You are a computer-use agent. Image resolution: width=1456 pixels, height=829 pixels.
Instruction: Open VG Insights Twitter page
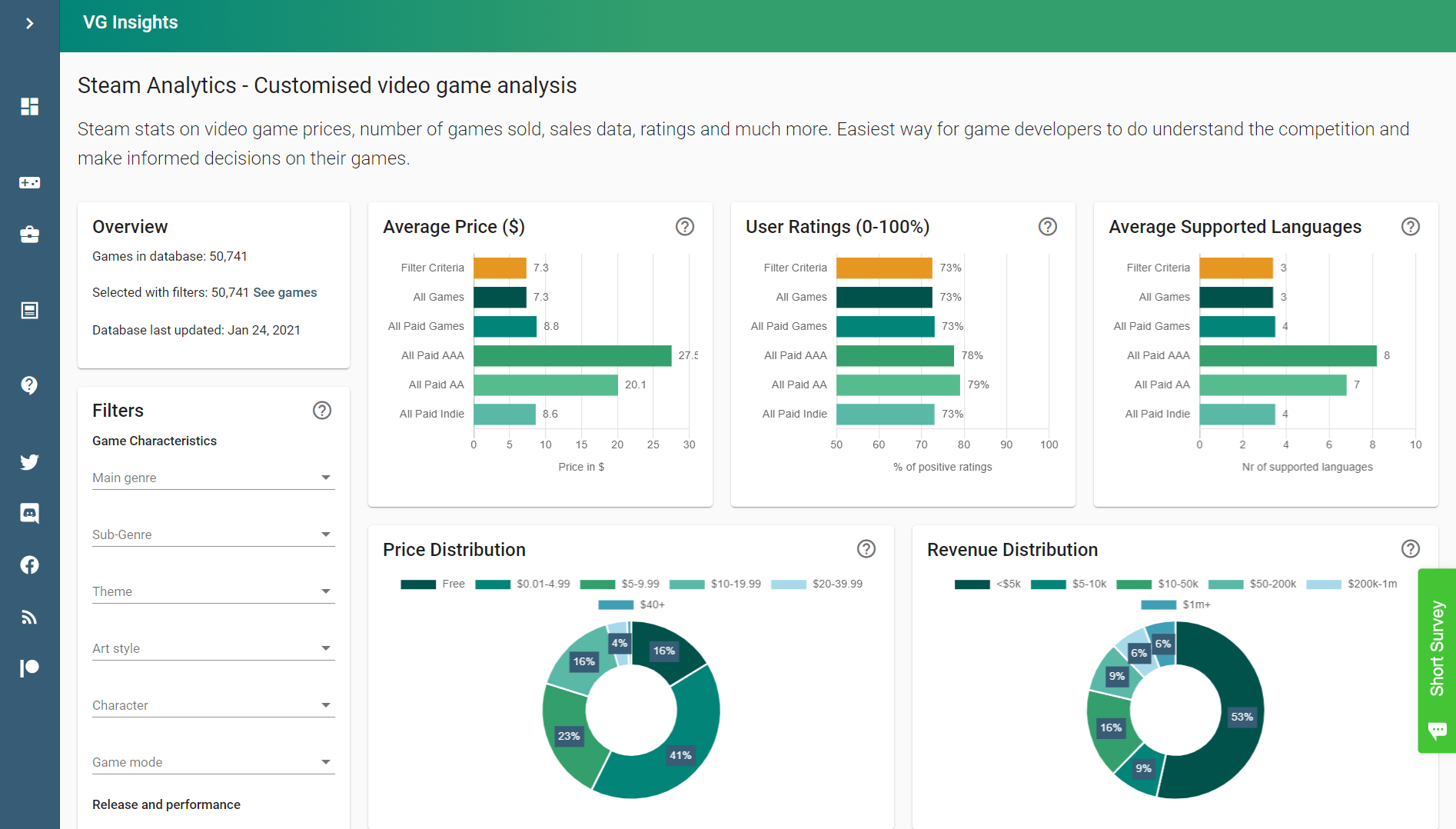pos(29,462)
